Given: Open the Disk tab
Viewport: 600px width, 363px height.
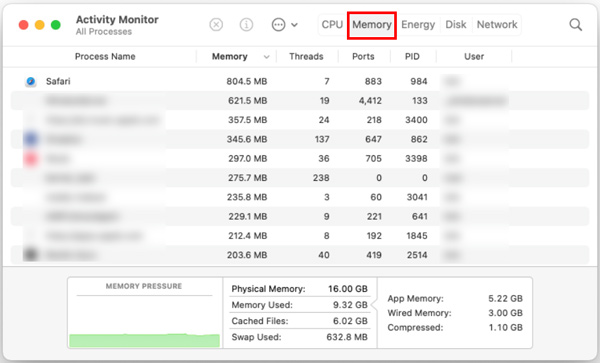Looking at the screenshot, I should point(456,25).
